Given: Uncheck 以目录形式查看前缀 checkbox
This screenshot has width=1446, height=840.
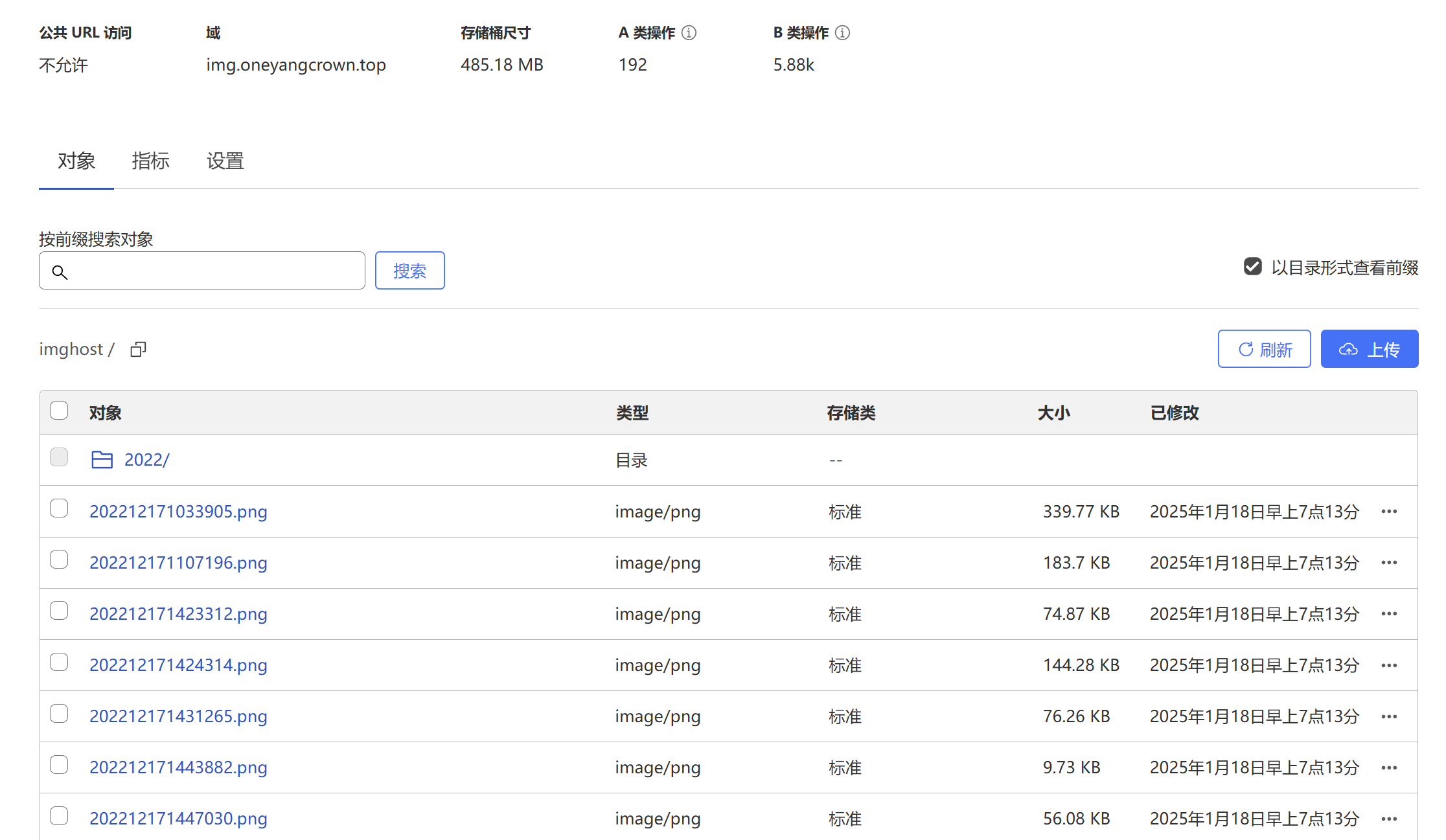Looking at the screenshot, I should (1253, 267).
